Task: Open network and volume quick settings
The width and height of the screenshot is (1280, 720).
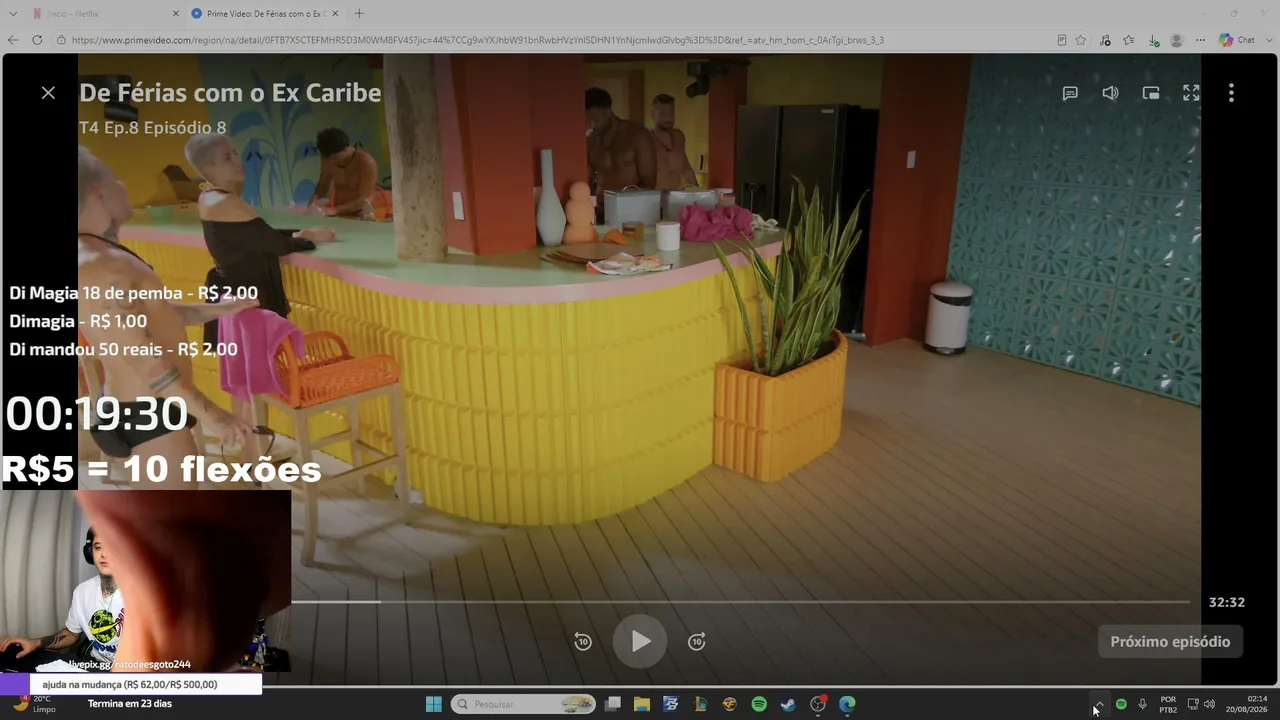Action: [1201, 704]
